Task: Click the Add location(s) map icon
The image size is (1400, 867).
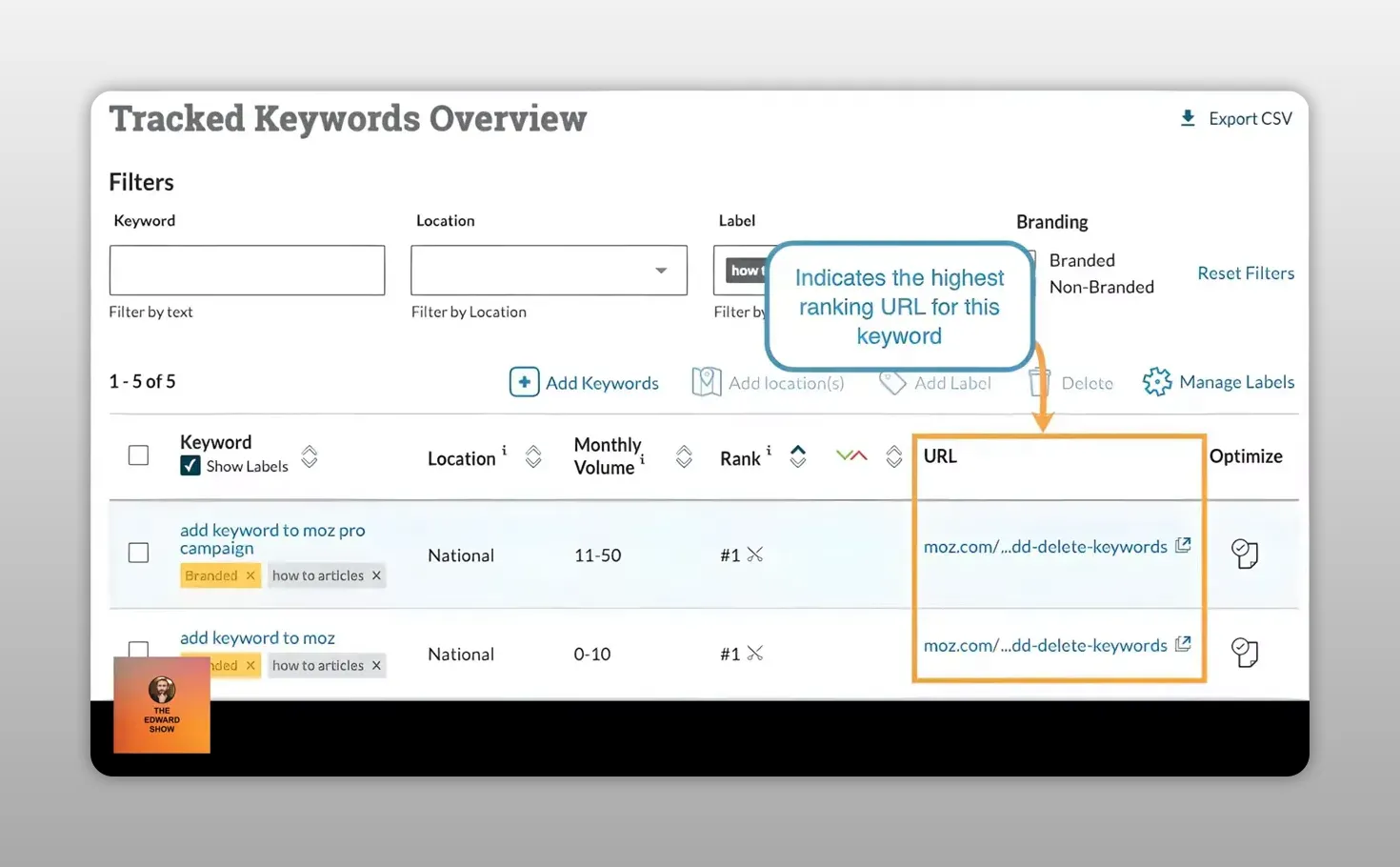Action: (x=706, y=382)
